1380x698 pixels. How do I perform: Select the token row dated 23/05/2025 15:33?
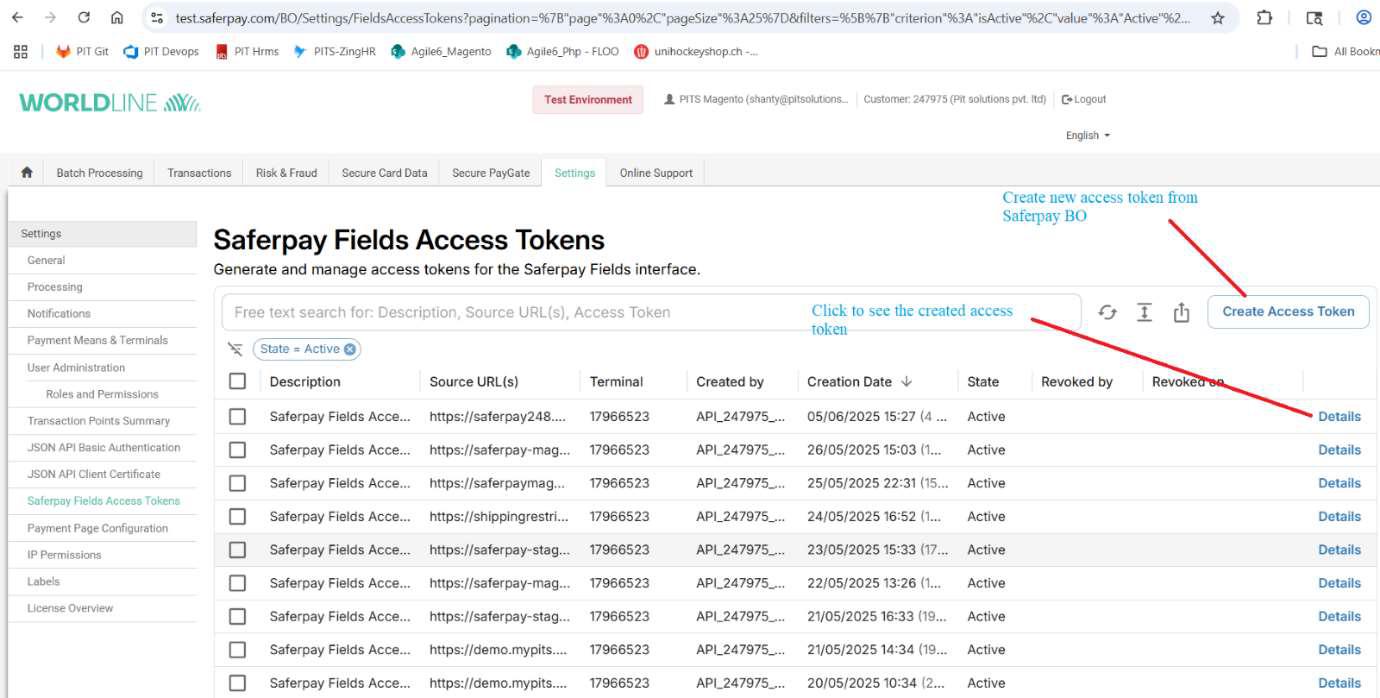click(237, 549)
